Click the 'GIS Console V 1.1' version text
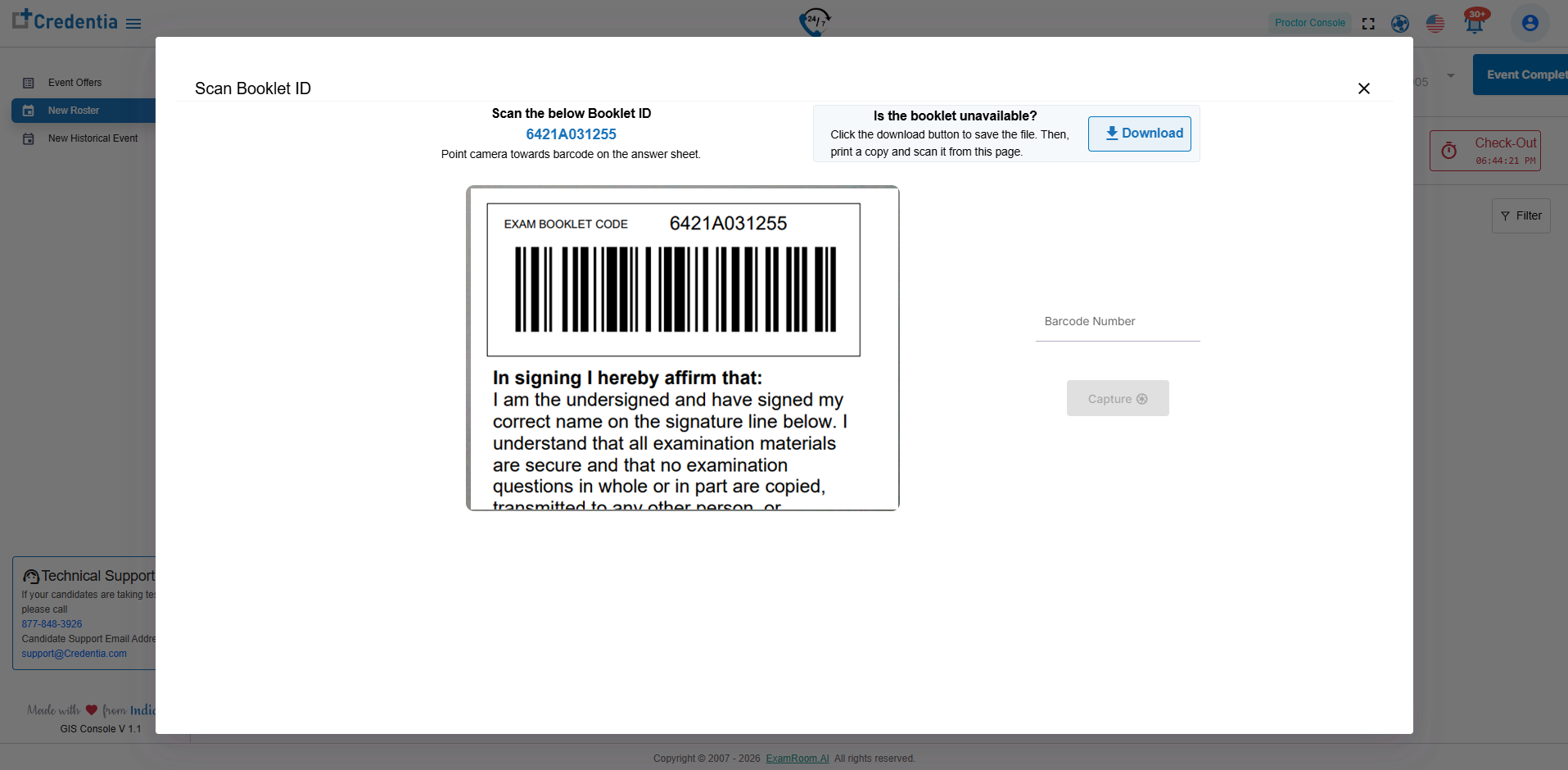 [101, 729]
